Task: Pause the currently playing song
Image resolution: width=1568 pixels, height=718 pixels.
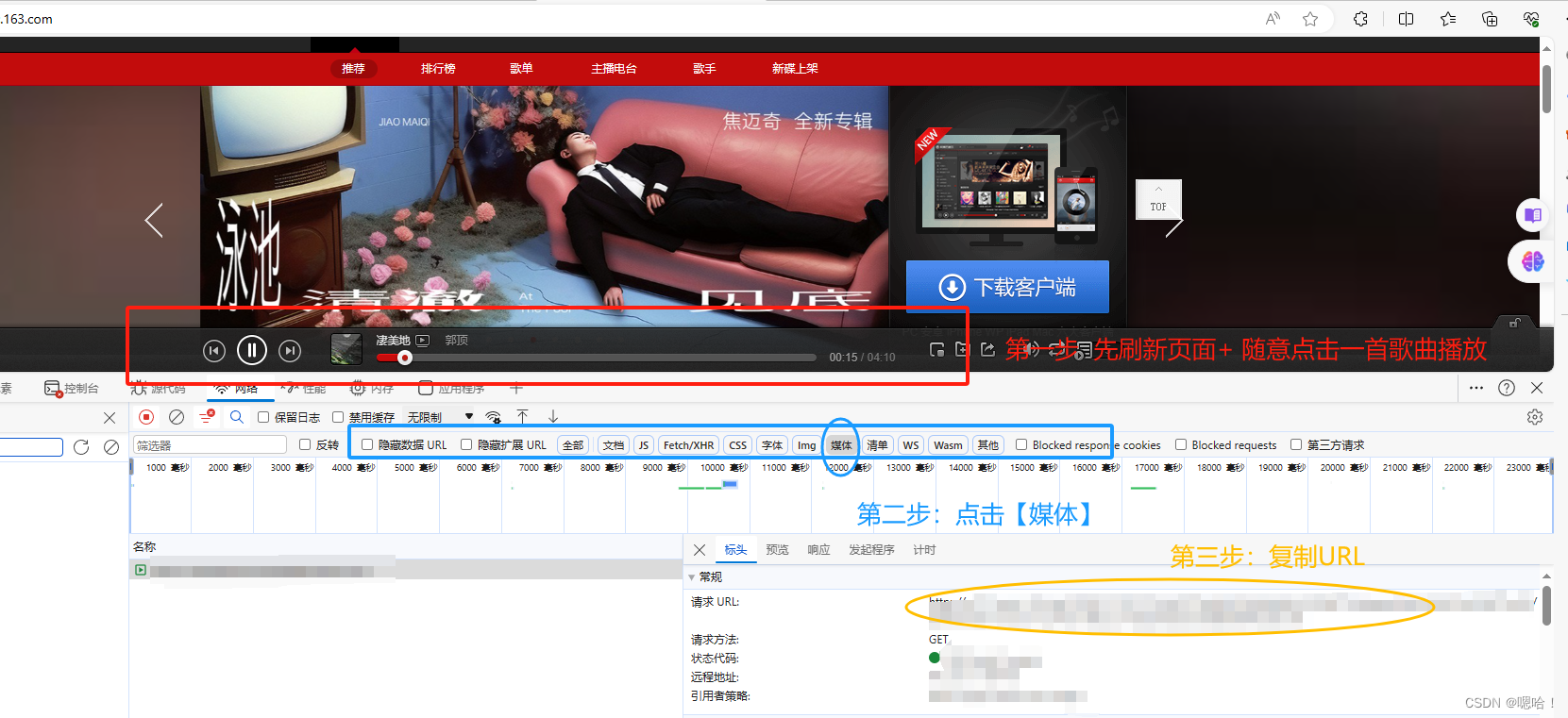Action: click(252, 351)
